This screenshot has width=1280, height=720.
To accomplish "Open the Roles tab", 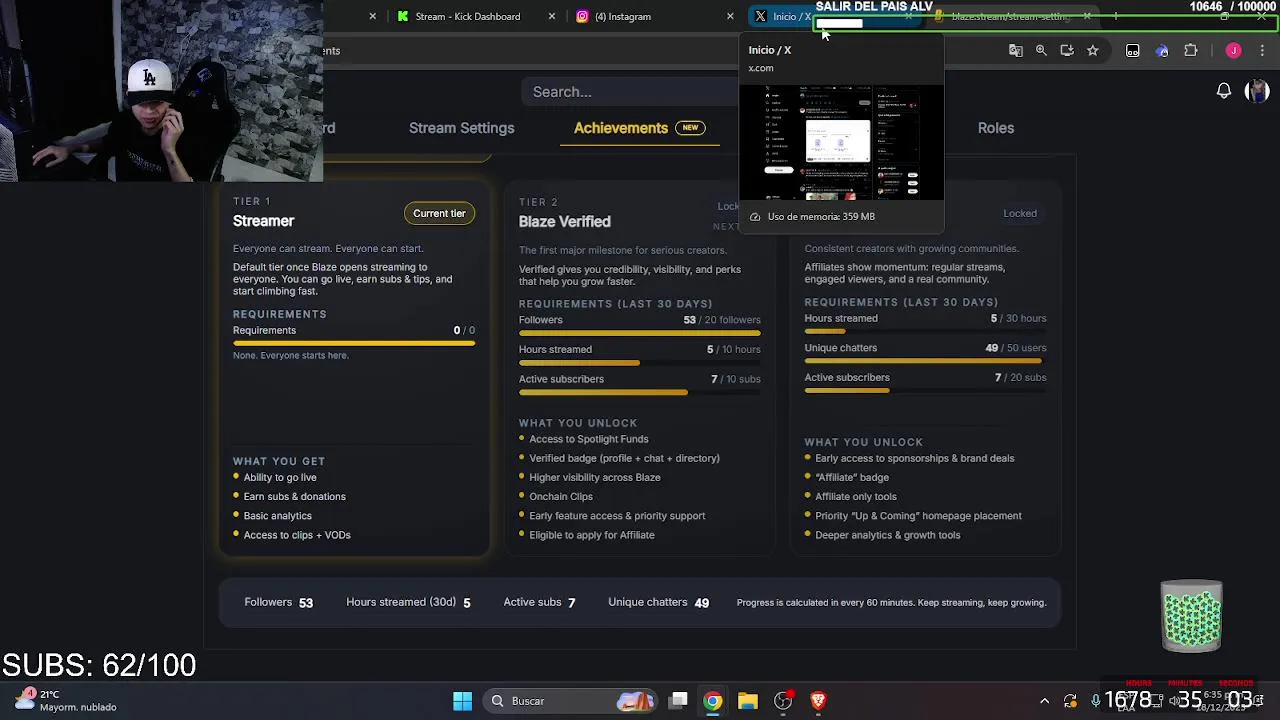I will [996, 128].
